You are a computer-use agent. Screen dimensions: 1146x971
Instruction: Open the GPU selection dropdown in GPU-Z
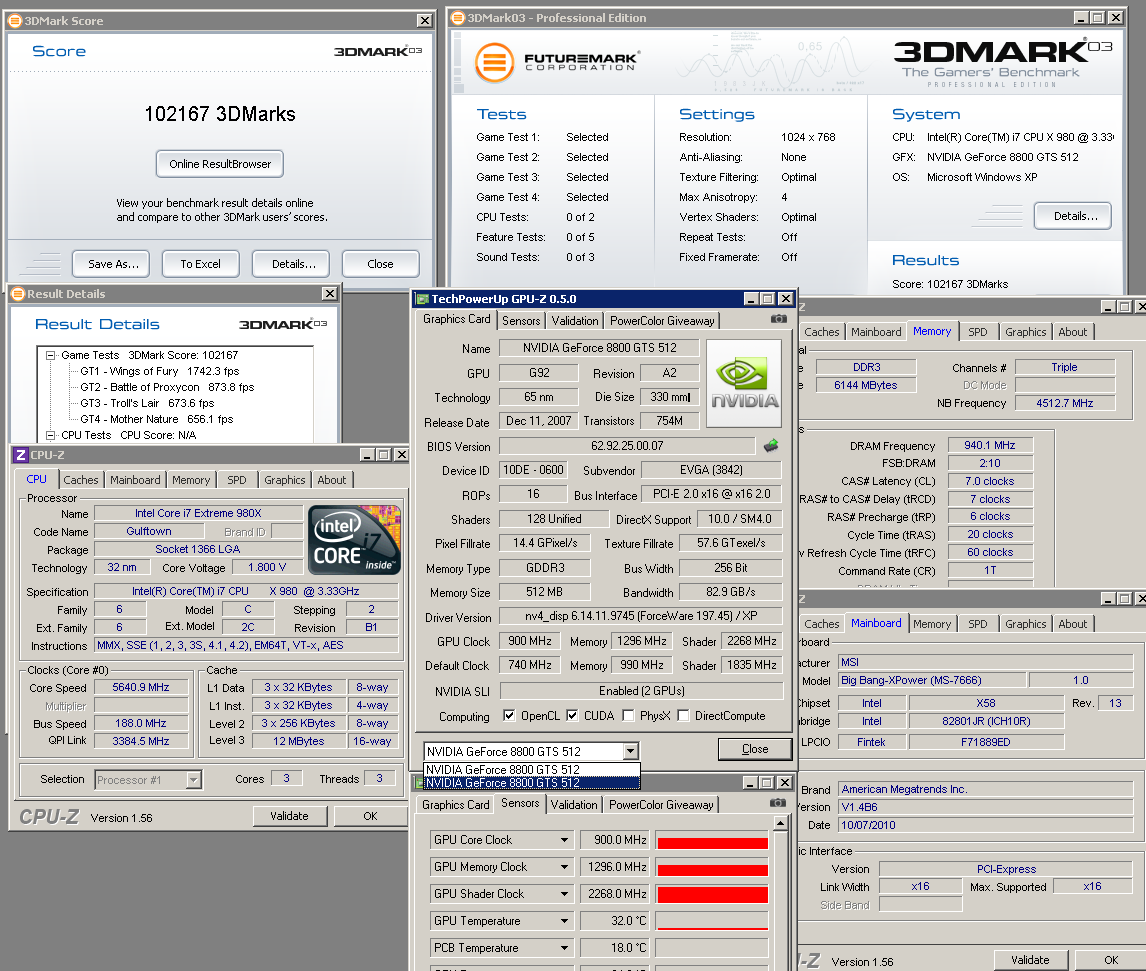(x=631, y=751)
